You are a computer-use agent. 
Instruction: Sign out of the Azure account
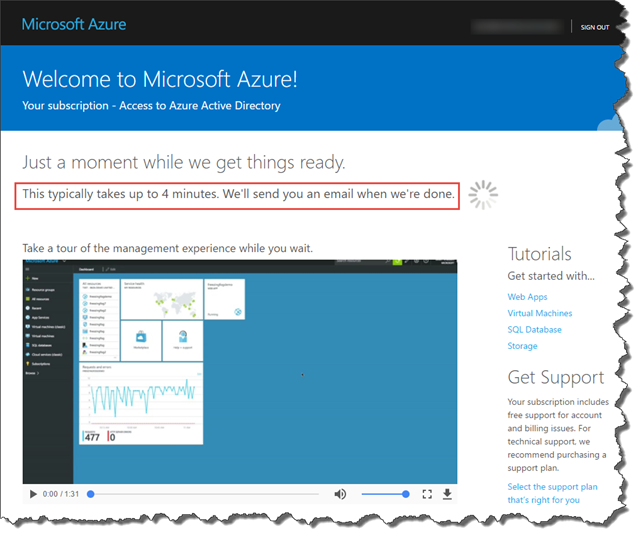tap(595, 27)
